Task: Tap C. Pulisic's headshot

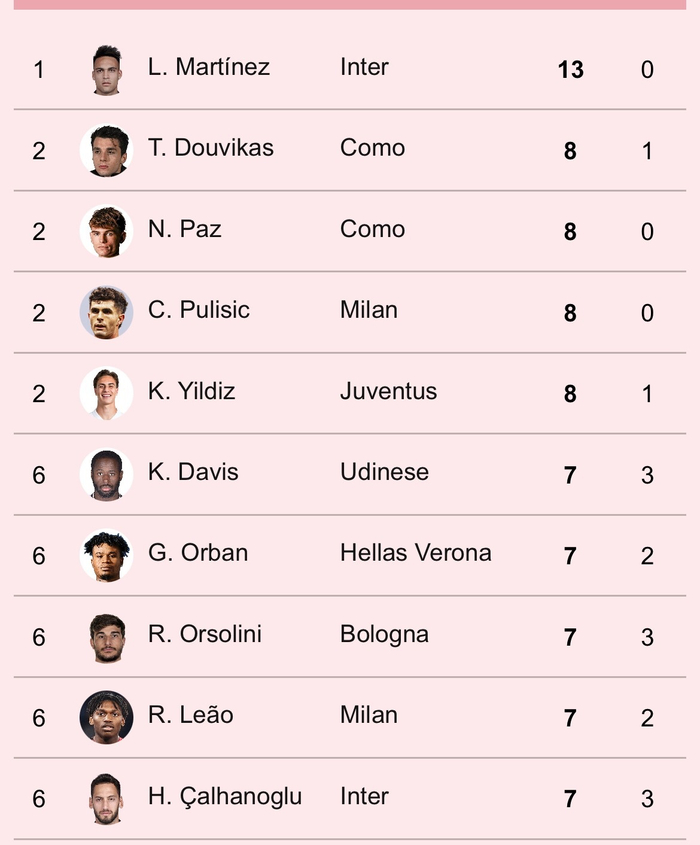Action: point(106,312)
